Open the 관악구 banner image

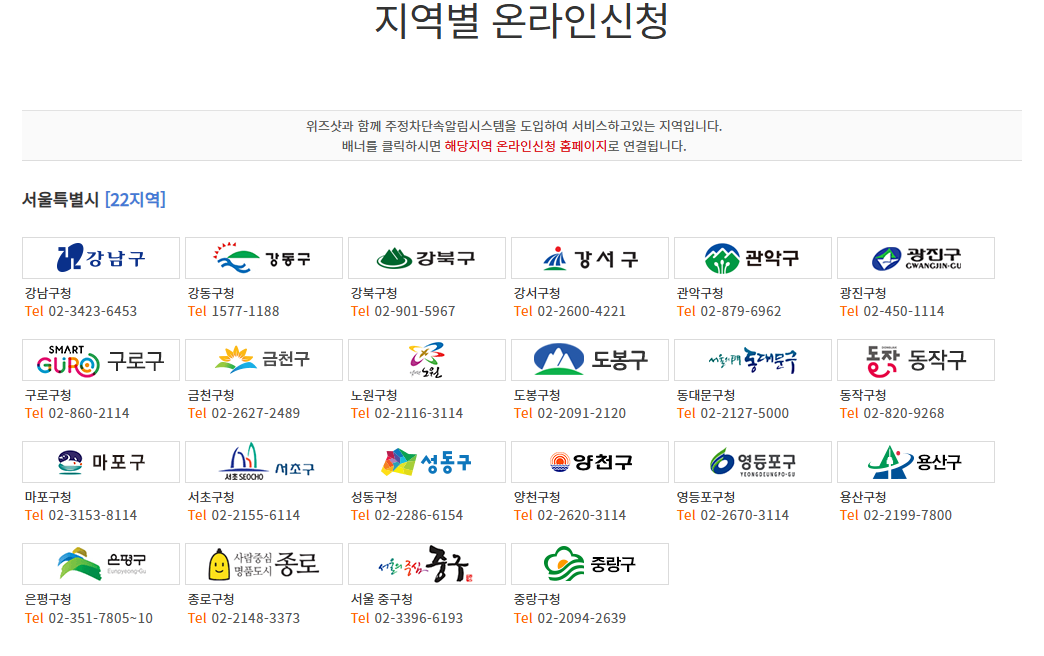[753, 258]
